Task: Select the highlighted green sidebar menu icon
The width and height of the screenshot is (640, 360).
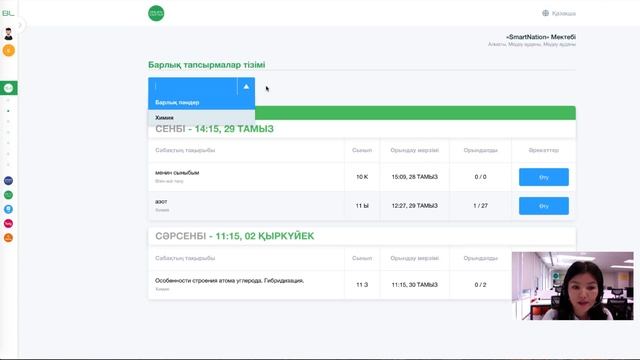Action: (x=9, y=88)
